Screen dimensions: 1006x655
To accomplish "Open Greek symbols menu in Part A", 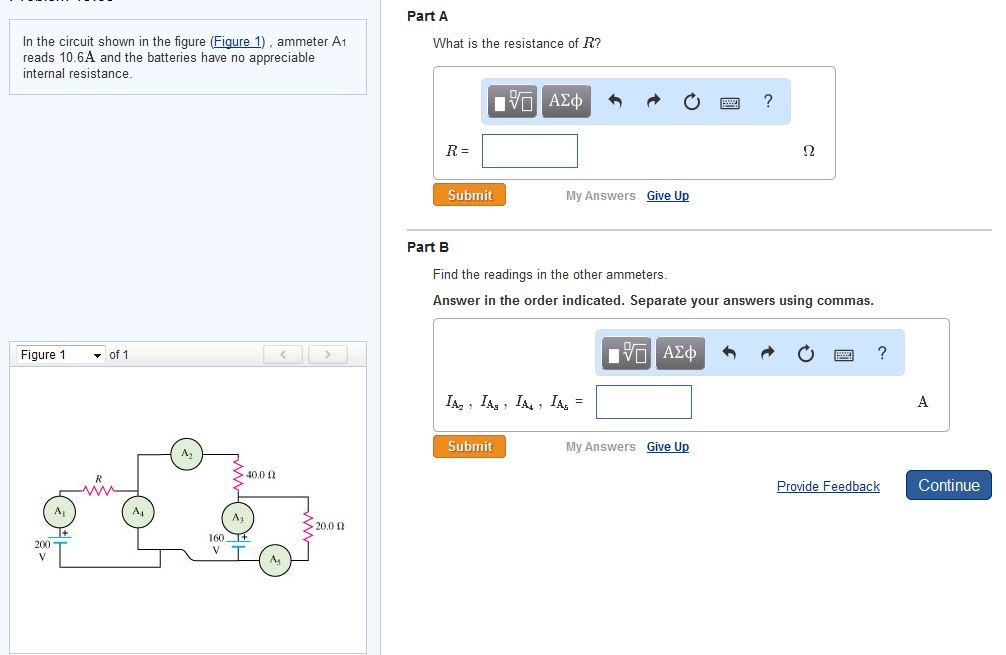I will tap(566, 101).
